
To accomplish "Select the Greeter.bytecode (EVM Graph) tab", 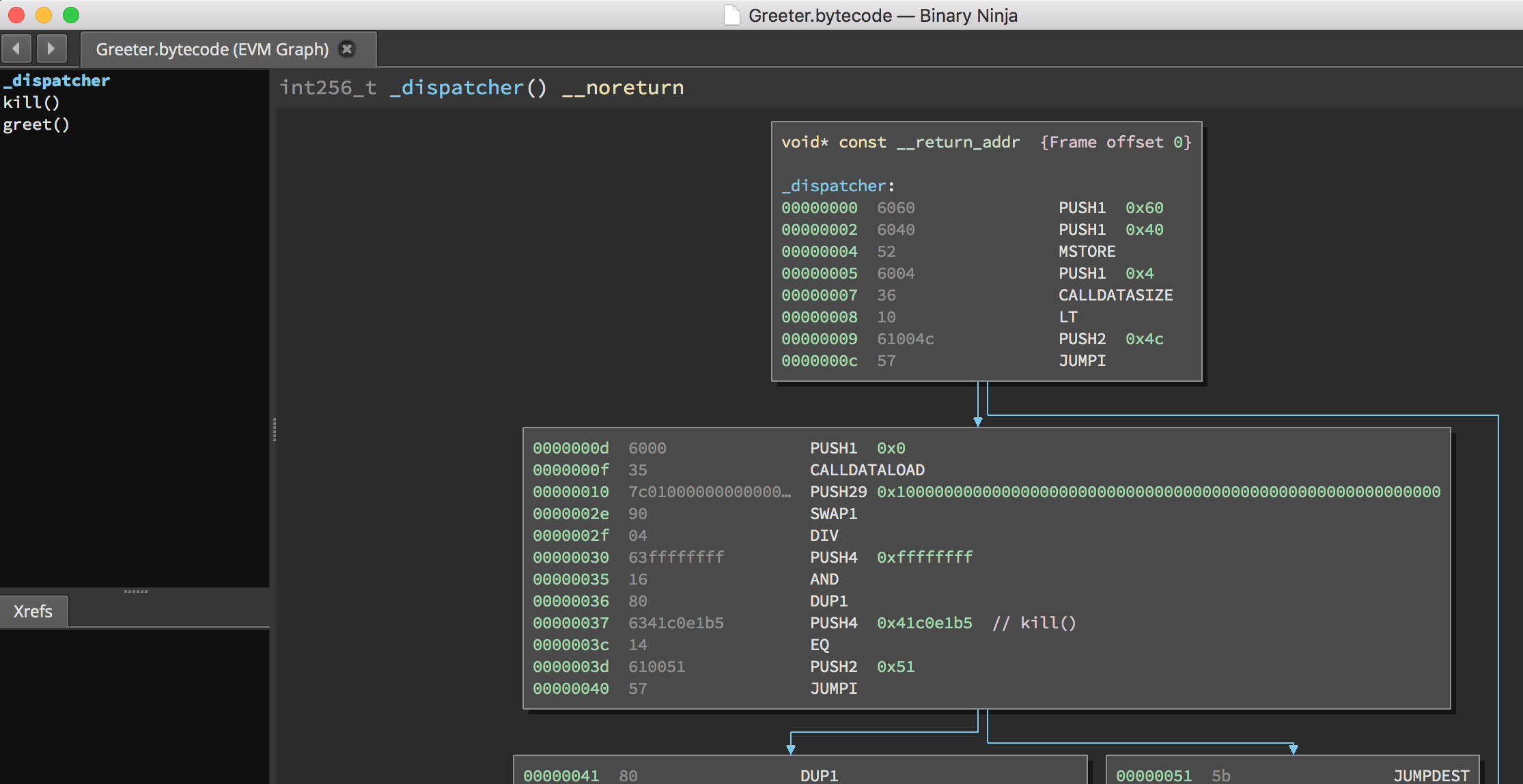I will [212, 49].
